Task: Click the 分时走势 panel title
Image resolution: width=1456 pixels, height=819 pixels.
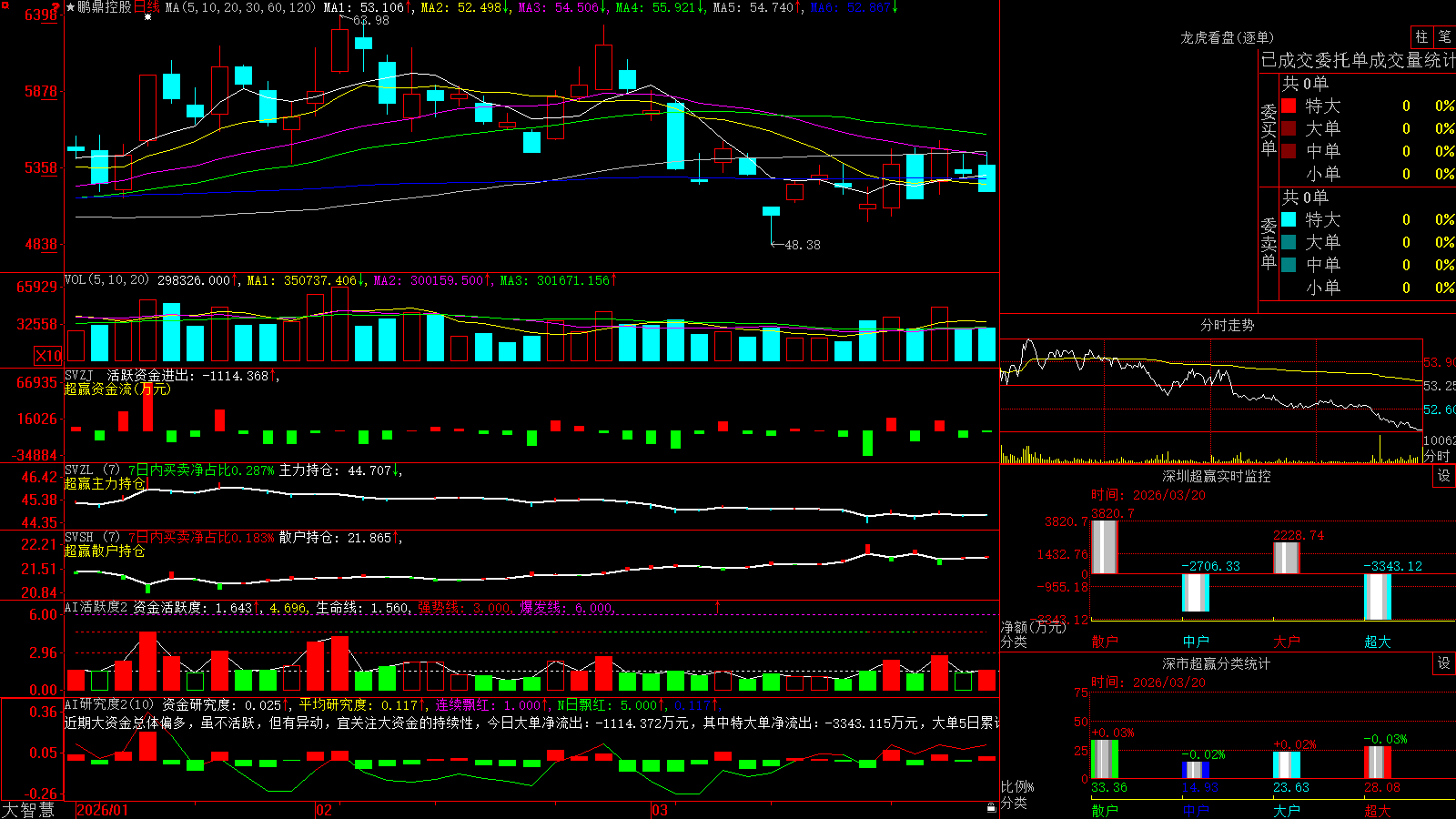Action: (1227, 325)
